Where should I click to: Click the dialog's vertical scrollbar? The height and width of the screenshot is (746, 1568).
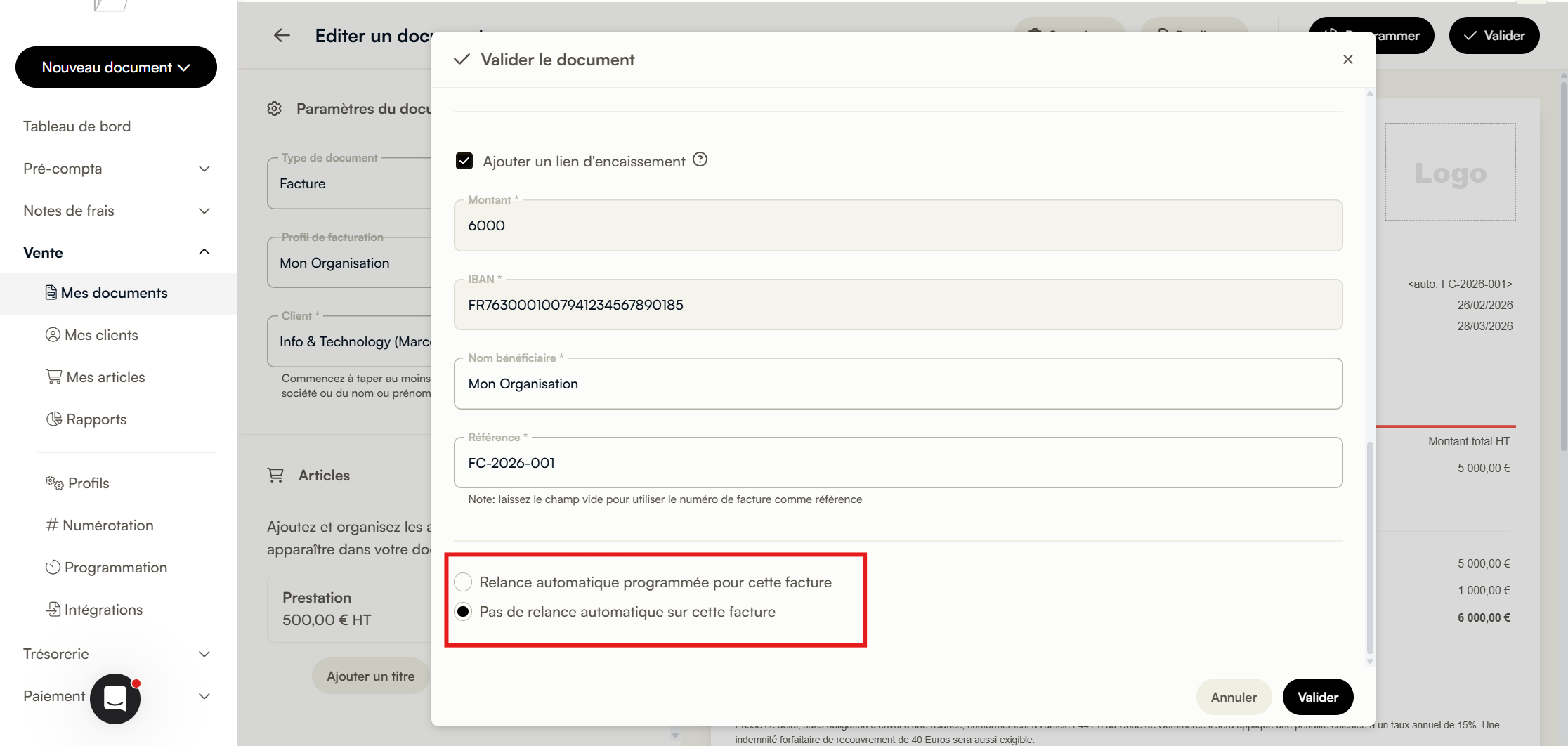point(1370,548)
